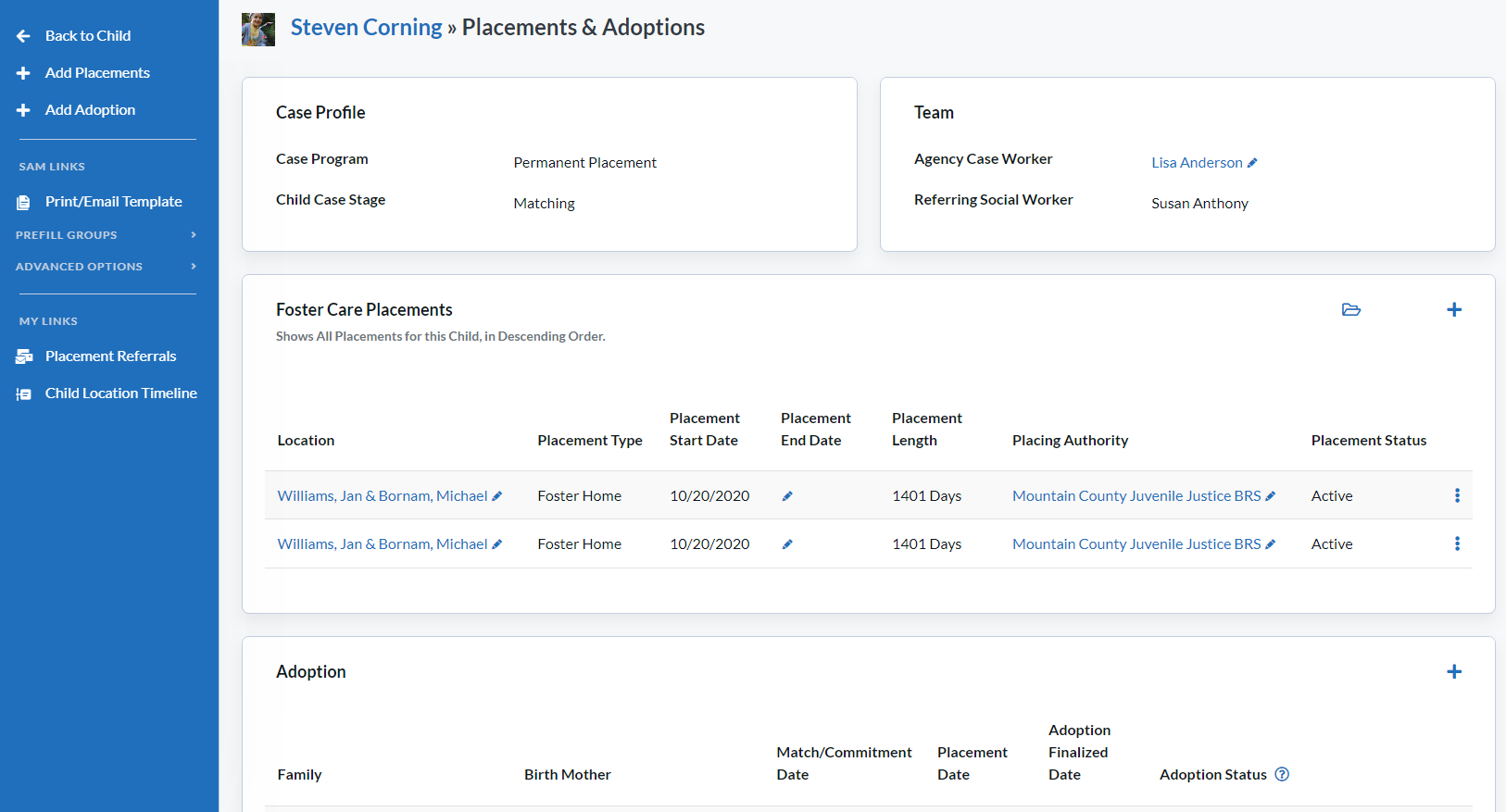
Task: Edit placing authority pencil in second row
Action: (1271, 544)
